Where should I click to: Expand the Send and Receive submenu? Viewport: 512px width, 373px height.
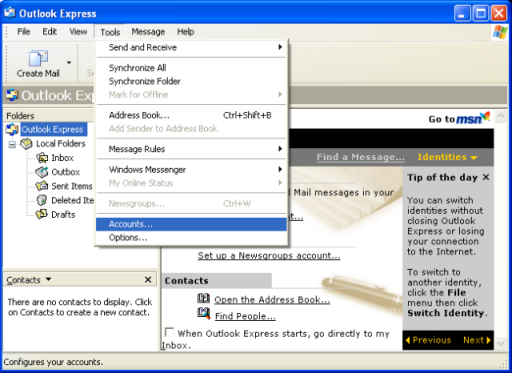coord(191,47)
